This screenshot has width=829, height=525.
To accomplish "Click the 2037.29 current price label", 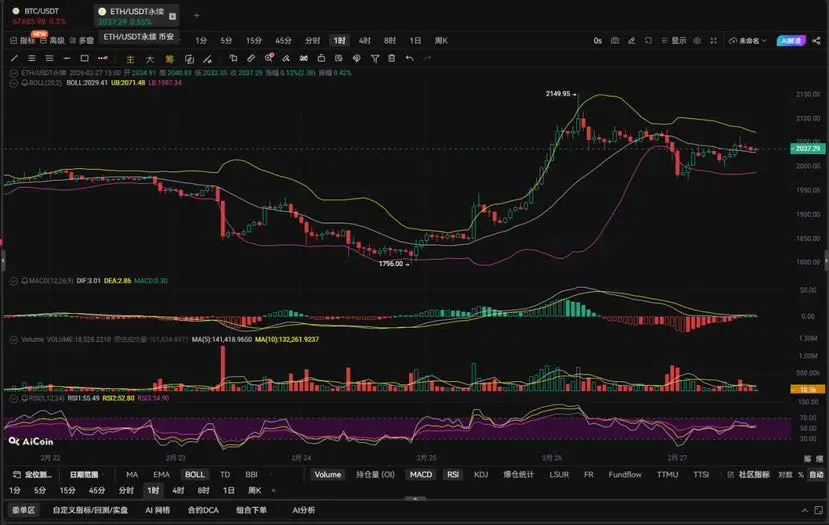I will pyautogui.click(x=807, y=149).
